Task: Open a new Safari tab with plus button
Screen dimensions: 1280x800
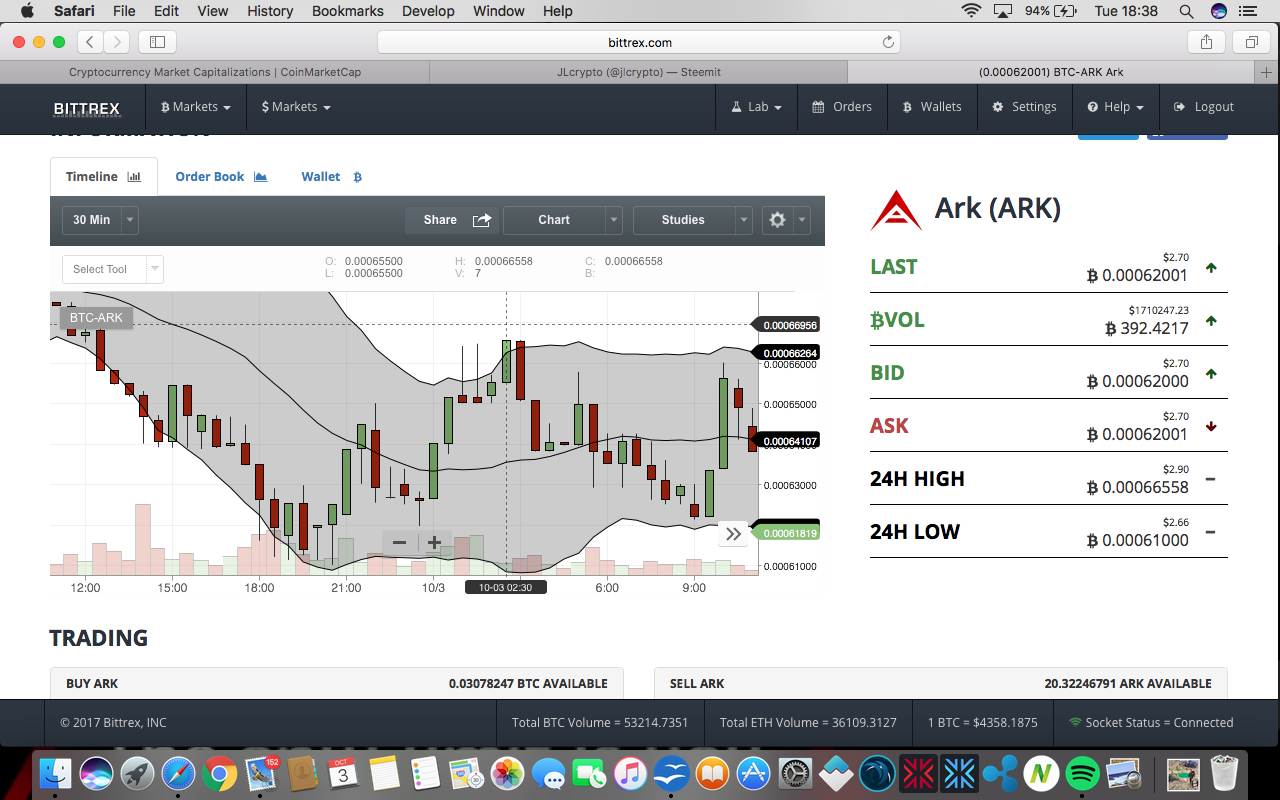Action: pos(1267,72)
